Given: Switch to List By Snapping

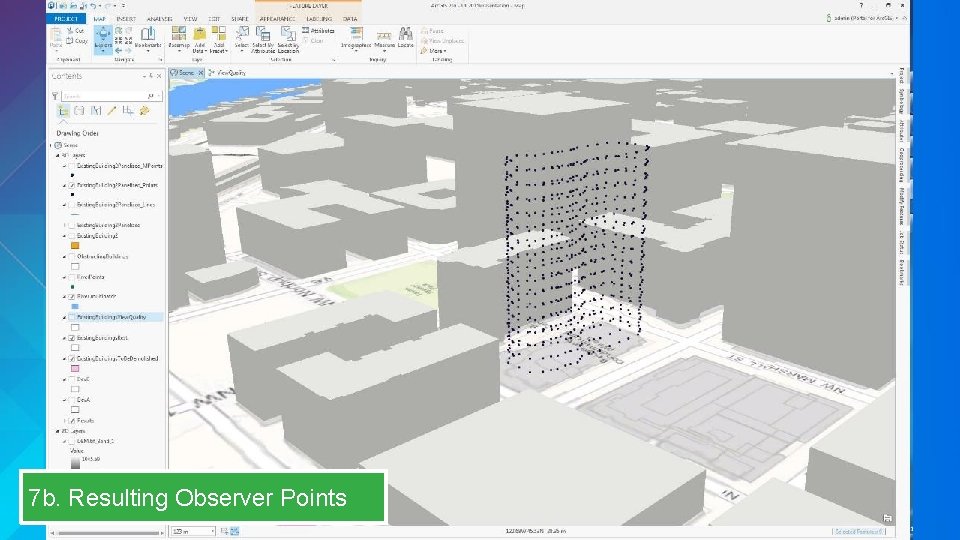Looking at the screenshot, I should tap(128, 111).
